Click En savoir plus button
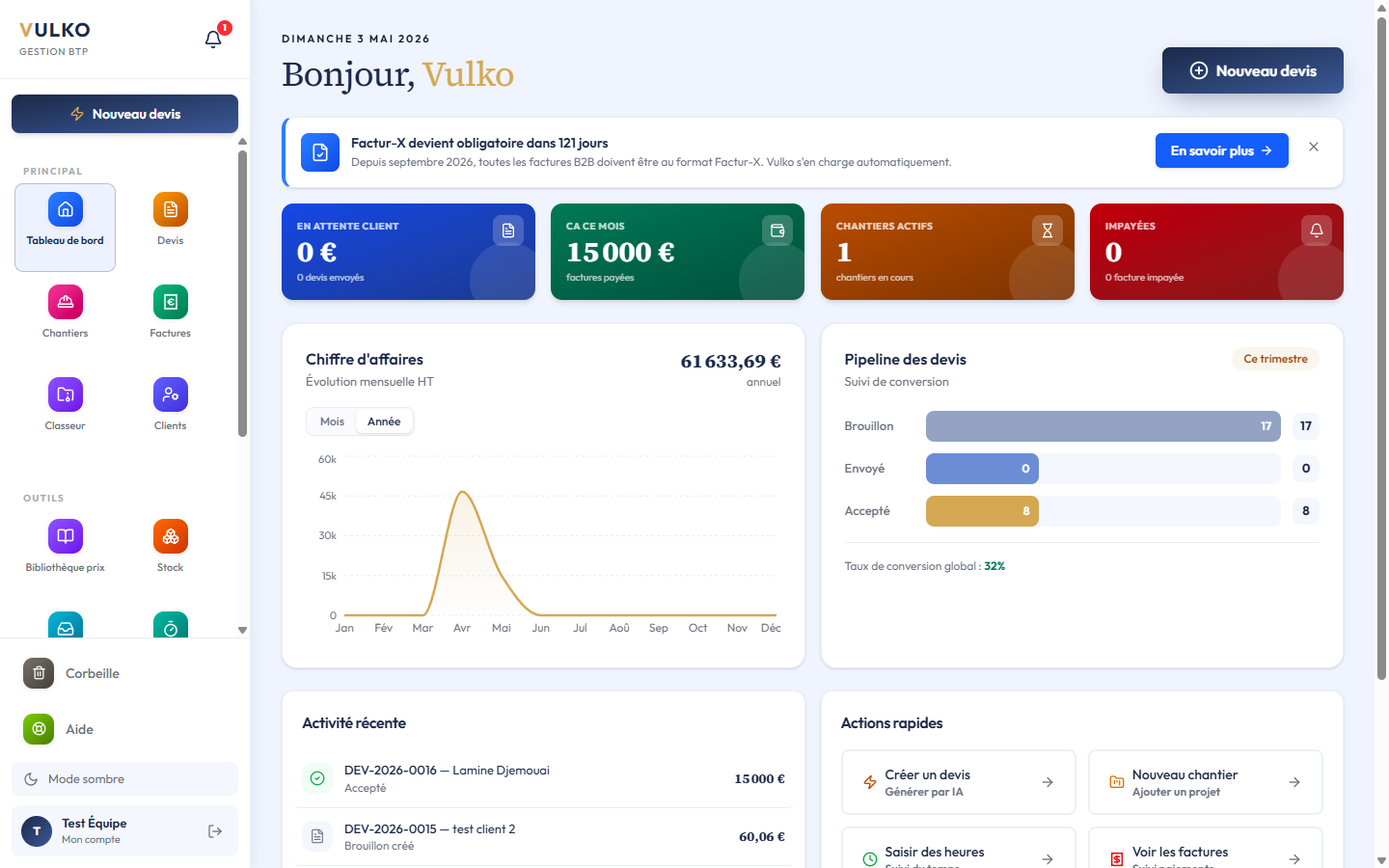The height and width of the screenshot is (868, 1389). coord(1222,150)
